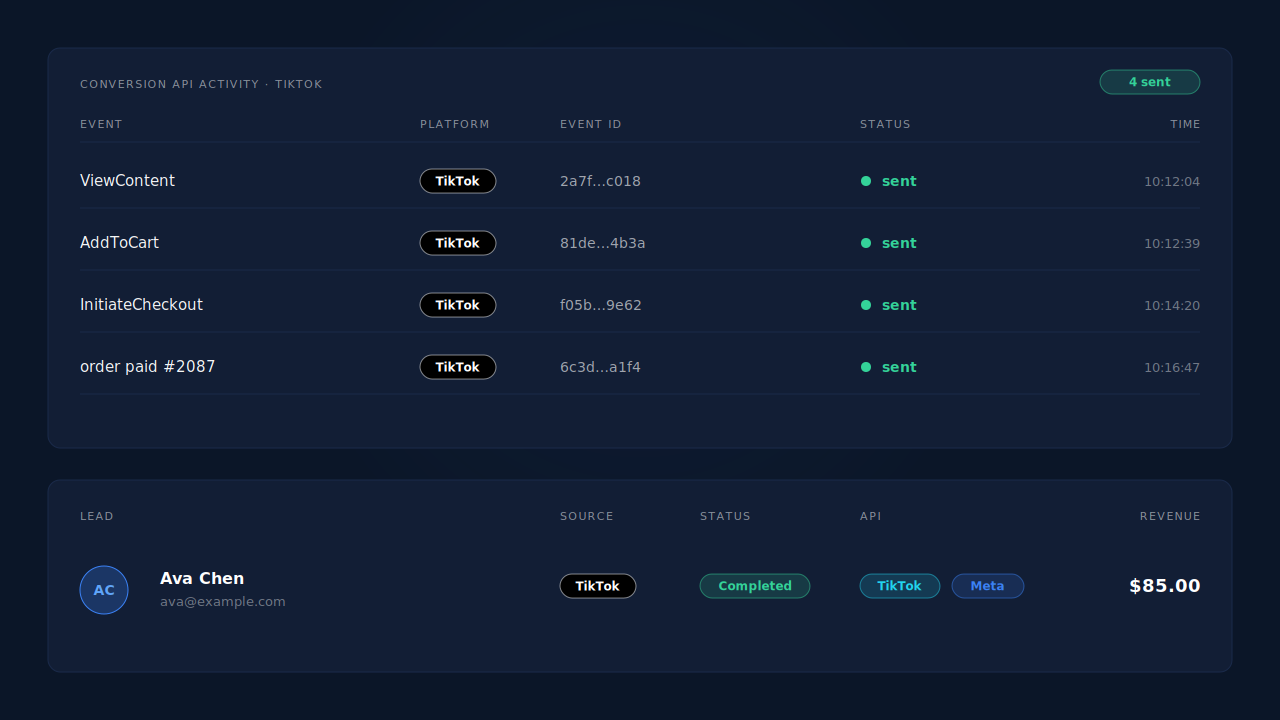Click the 10:16:47 timestamp
This screenshot has width=1280, height=720.
1172,368
